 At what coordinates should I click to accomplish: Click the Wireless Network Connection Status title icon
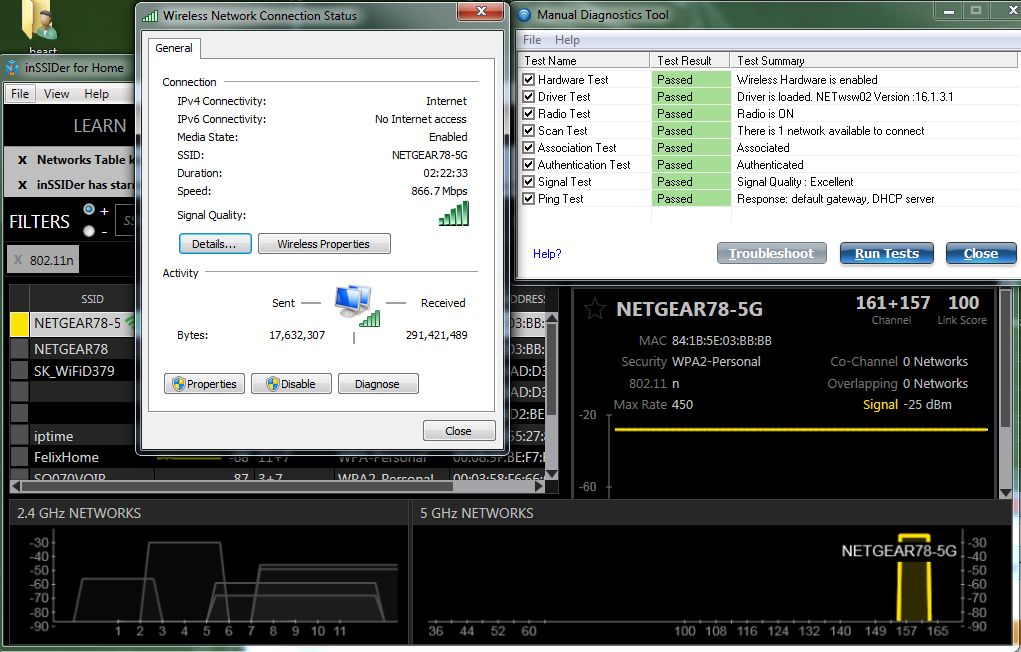click(150, 16)
